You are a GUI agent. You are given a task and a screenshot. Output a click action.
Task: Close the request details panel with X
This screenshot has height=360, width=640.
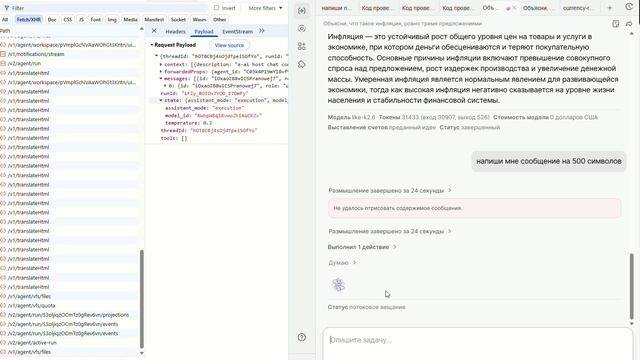point(154,31)
